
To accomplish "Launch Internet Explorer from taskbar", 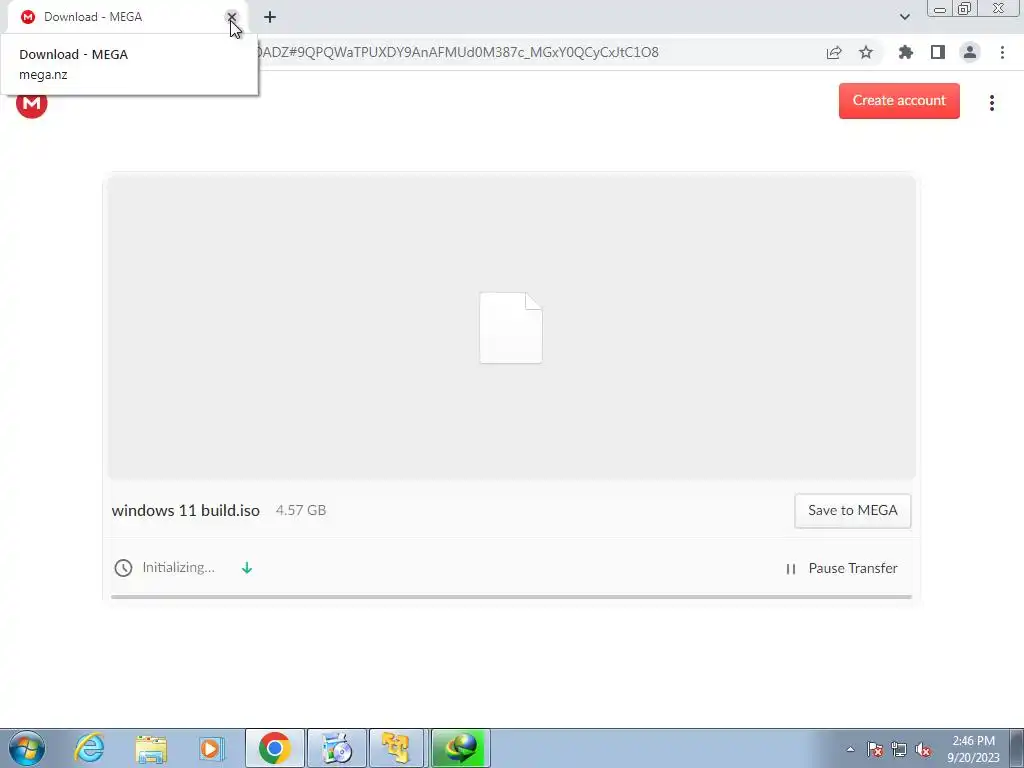I will 89,748.
